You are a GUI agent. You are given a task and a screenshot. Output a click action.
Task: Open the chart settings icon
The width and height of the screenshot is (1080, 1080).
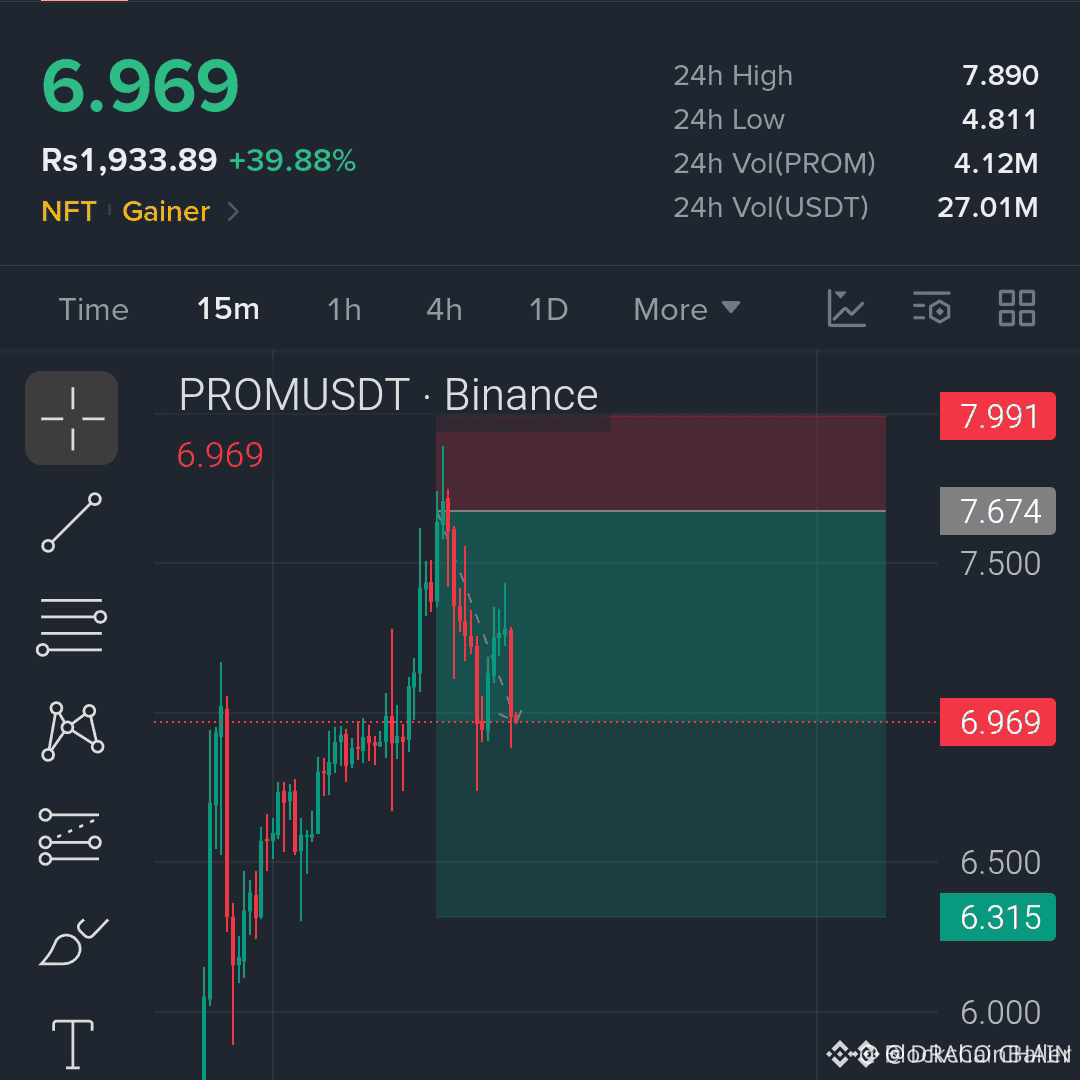pos(932,309)
